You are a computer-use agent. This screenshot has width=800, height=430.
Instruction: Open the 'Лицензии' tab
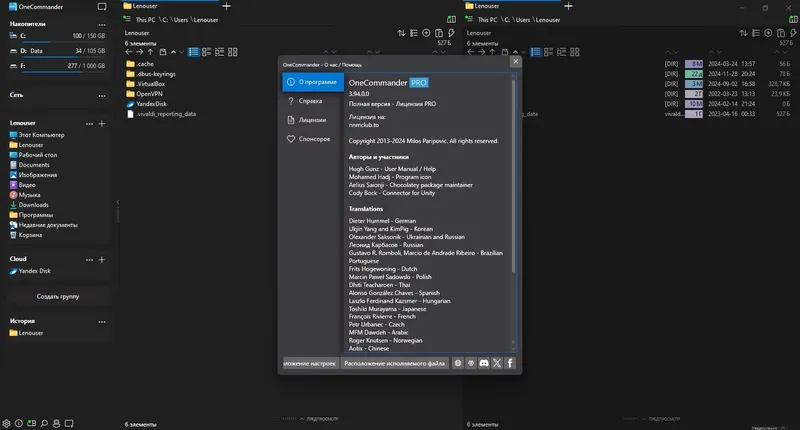click(313, 120)
